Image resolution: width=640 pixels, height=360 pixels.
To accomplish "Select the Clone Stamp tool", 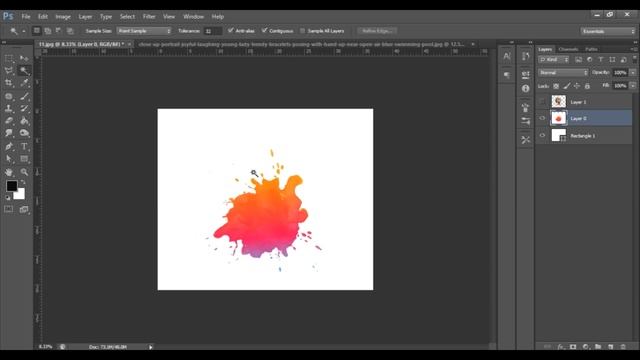I will (x=9, y=109).
